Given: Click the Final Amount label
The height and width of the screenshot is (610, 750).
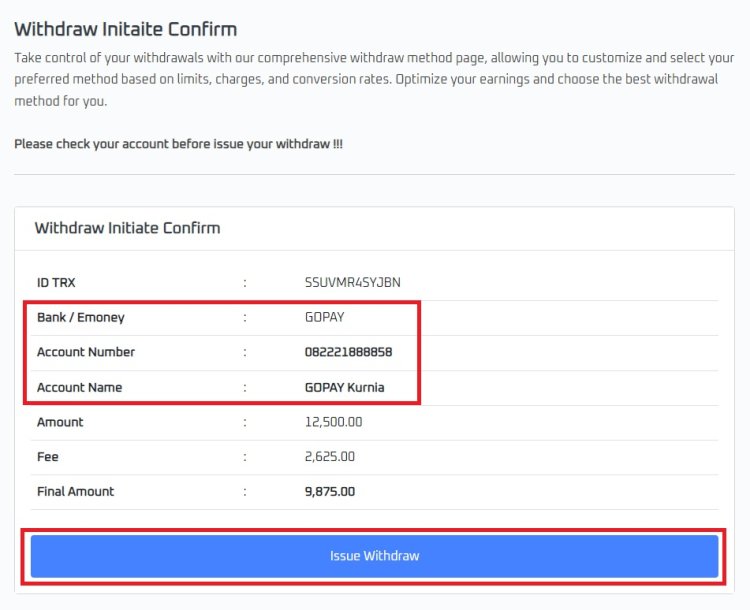Looking at the screenshot, I should [x=75, y=491].
